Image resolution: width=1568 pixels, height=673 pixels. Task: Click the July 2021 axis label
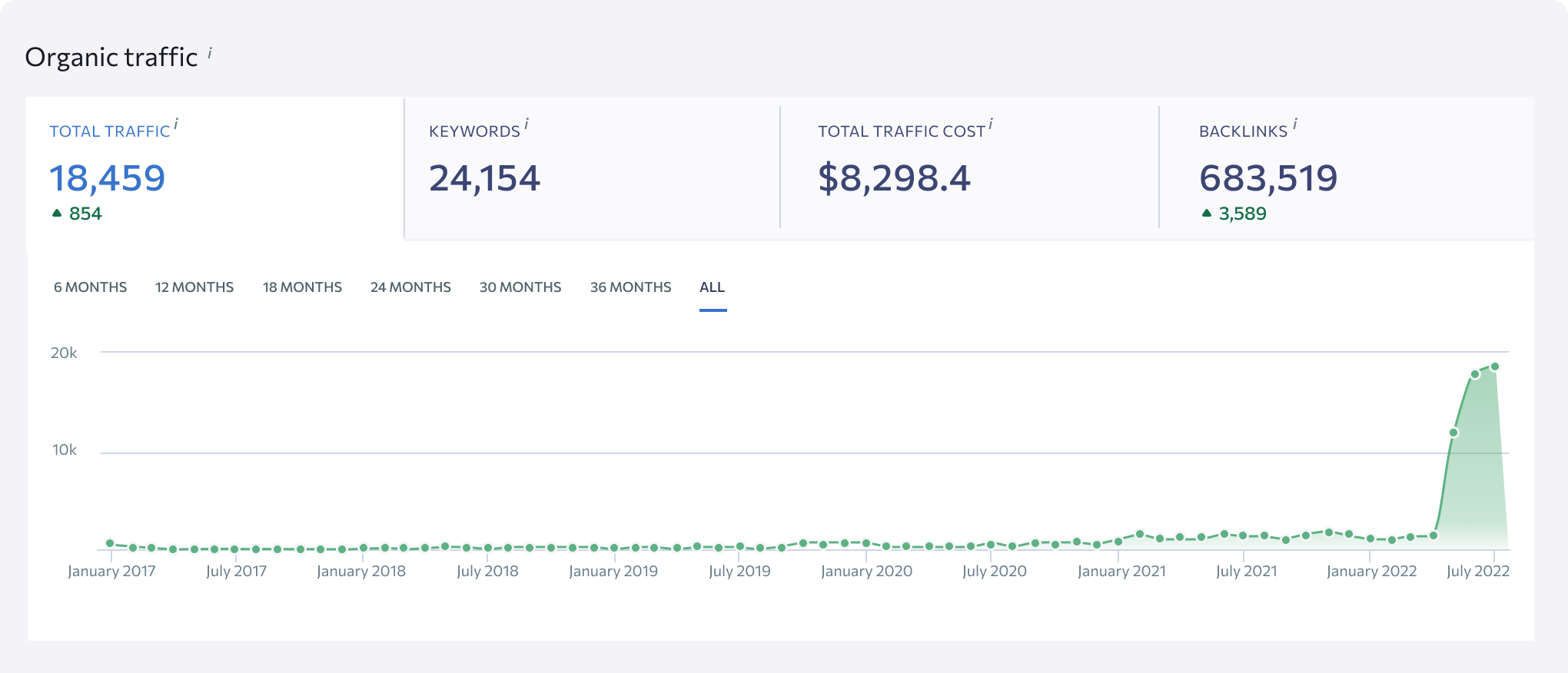1246,572
